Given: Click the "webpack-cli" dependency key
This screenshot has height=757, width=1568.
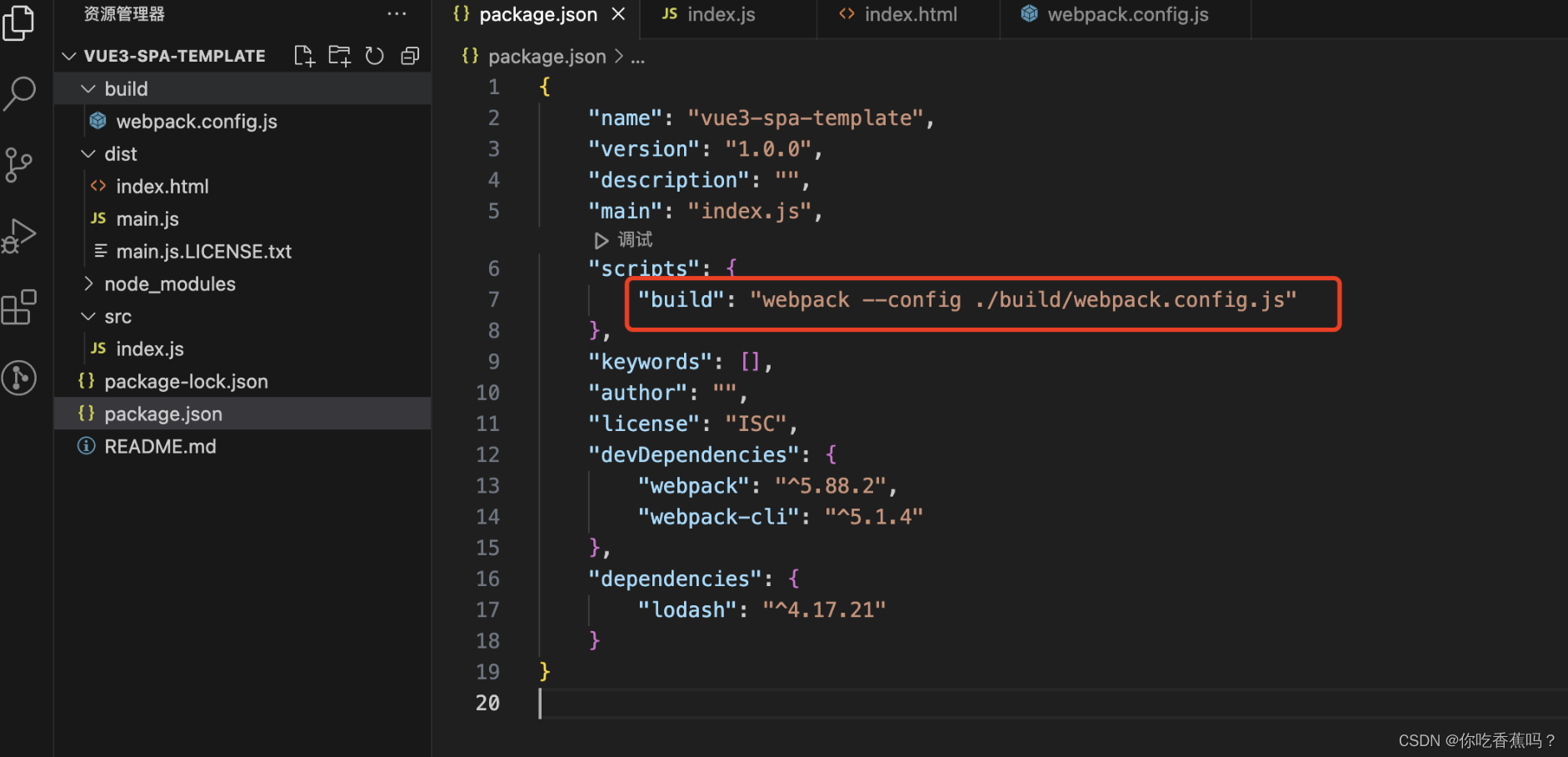Looking at the screenshot, I should pyautogui.click(x=718, y=517).
